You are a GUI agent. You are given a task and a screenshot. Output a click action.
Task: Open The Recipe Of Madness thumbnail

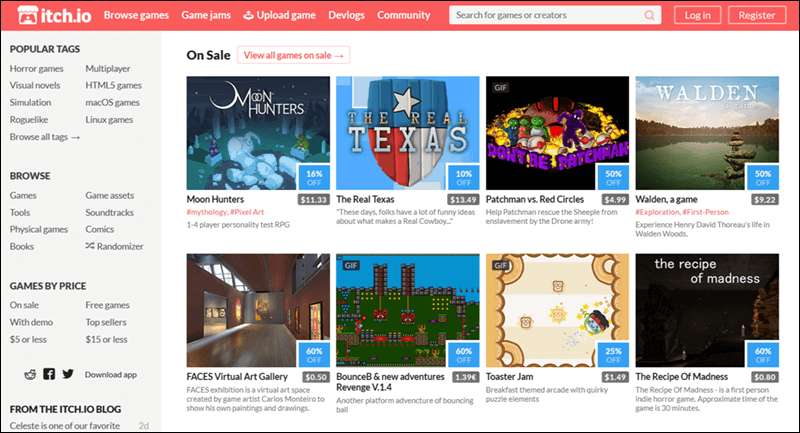point(707,311)
